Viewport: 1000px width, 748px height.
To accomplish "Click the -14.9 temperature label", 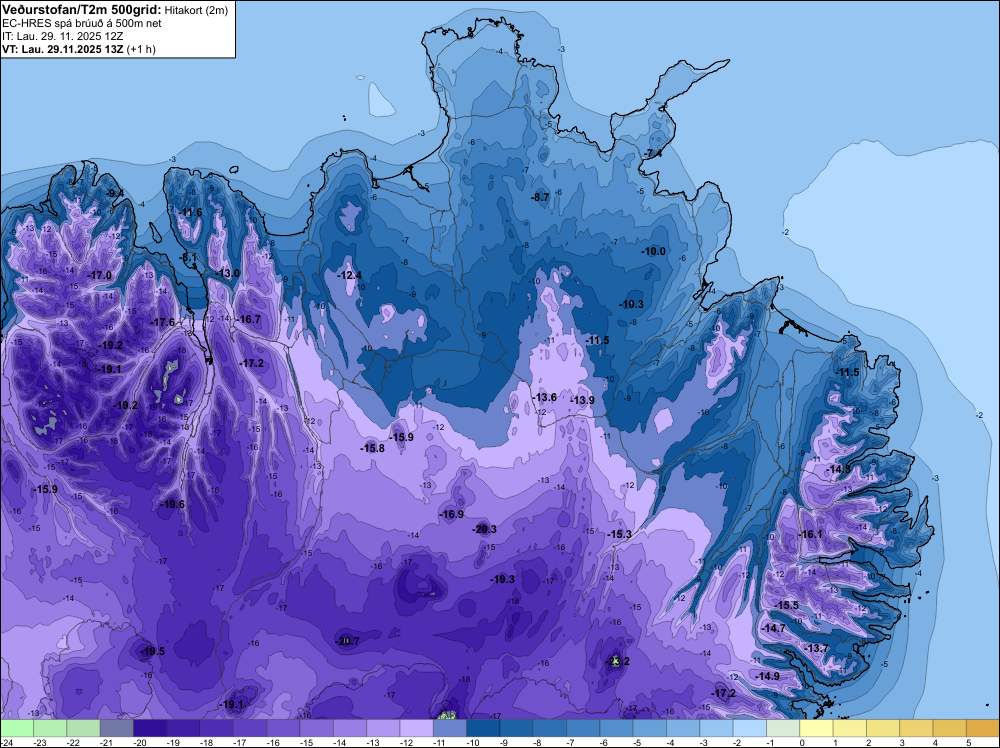I will [x=767, y=676].
